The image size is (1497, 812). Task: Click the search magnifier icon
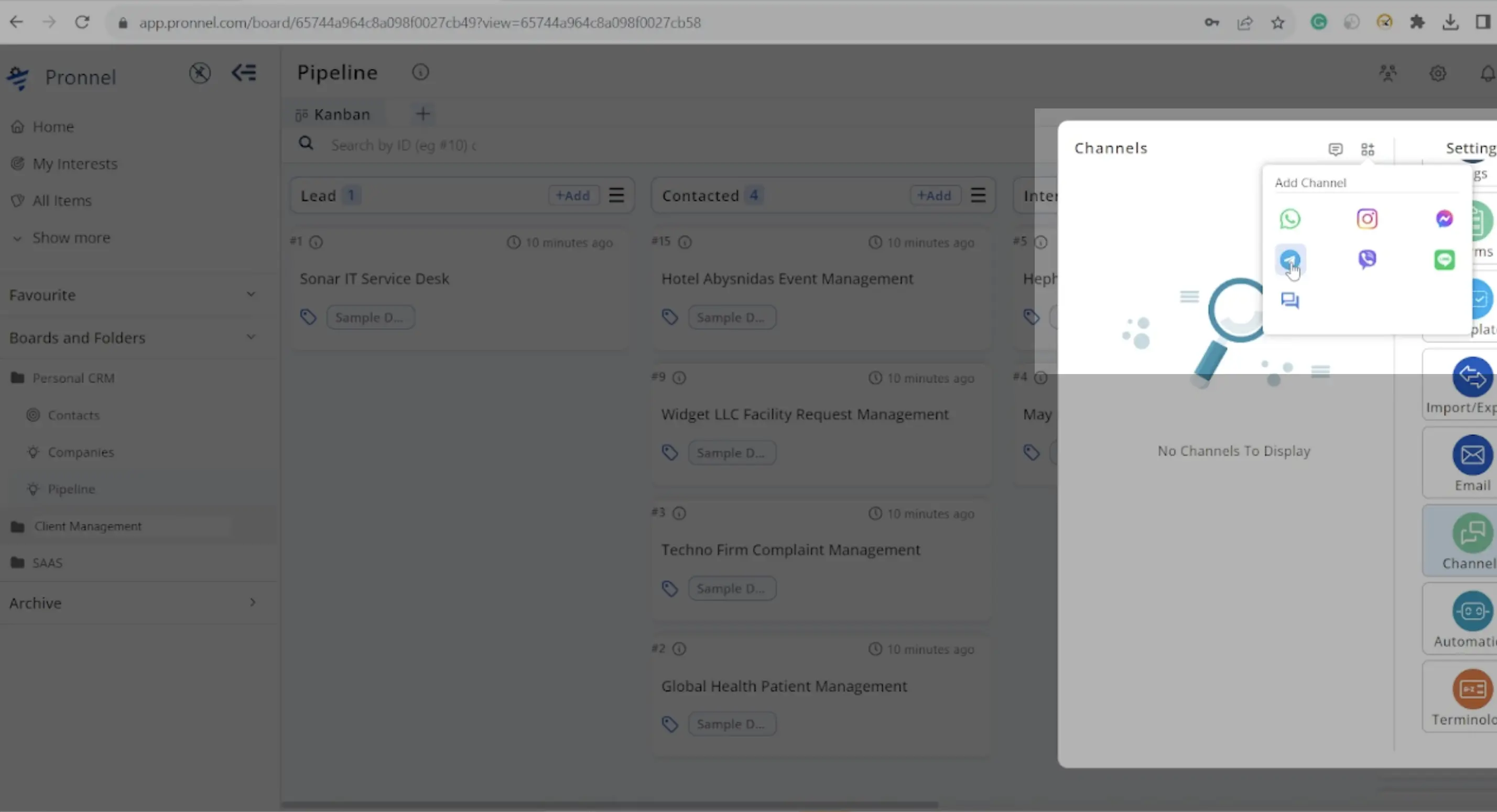[x=306, y=144]
